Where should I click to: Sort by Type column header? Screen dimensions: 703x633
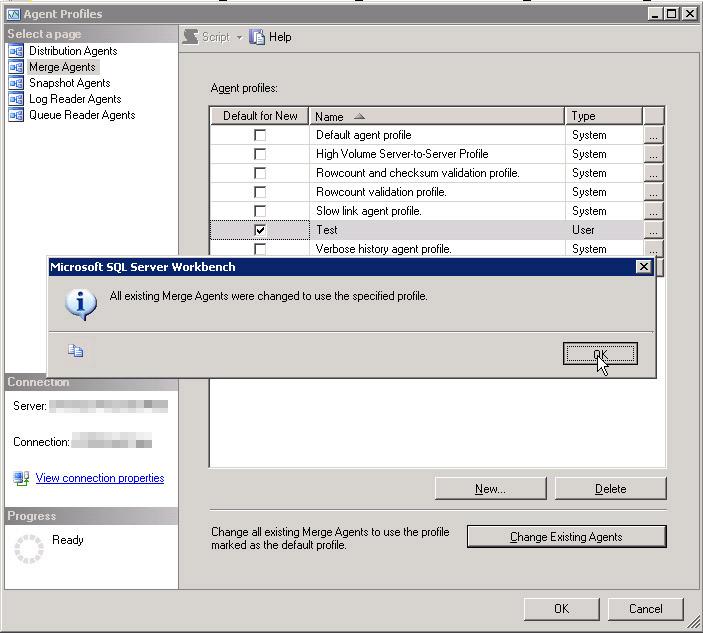604,116
